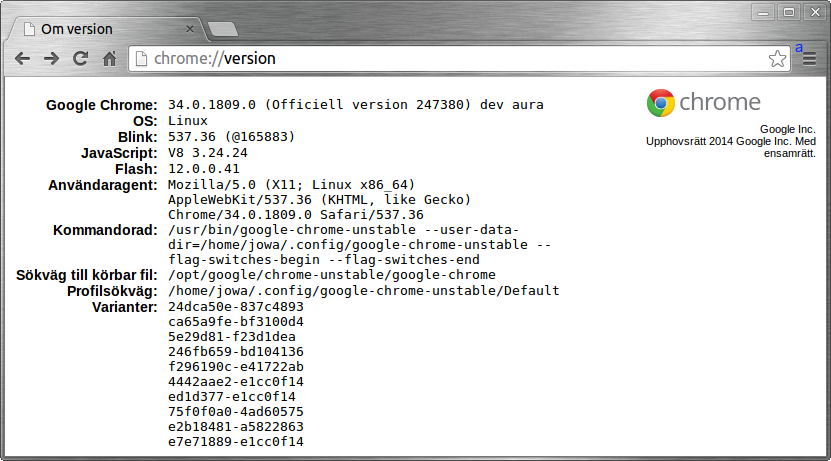The width and height of the screenshot is (831, 461).
Task: Click variant 246fb659-bd104136
Action: (x=236, y=351)
